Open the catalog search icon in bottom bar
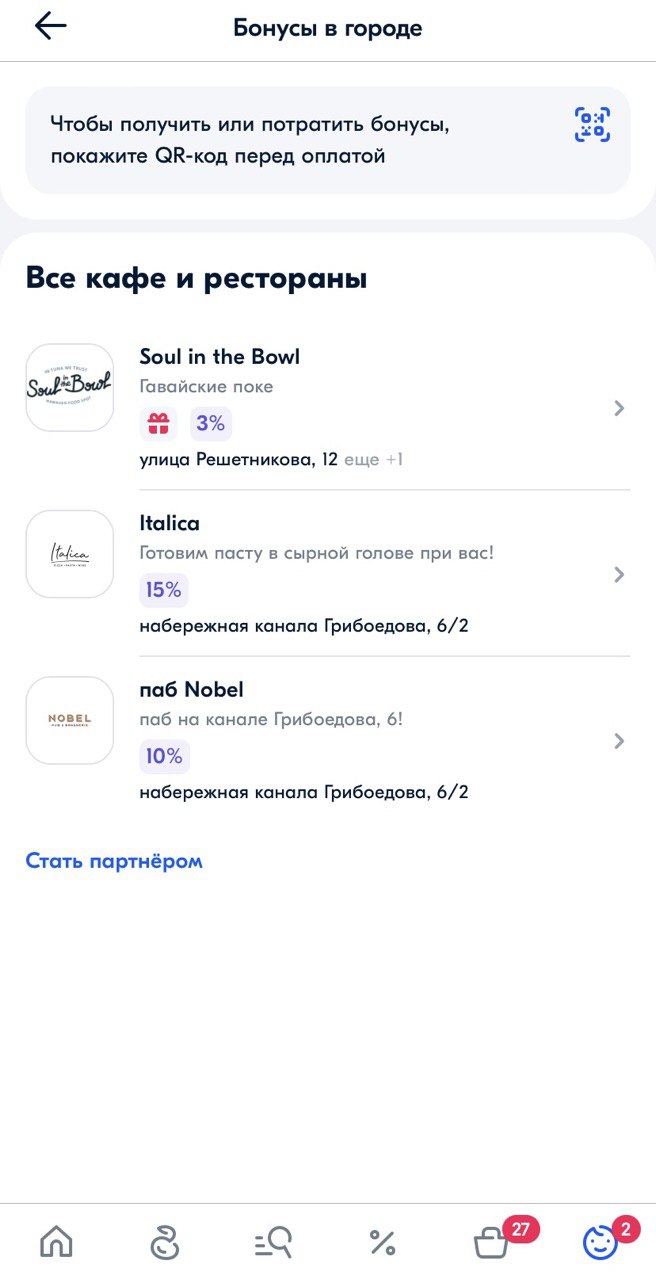The width and height of the screenshot is (656, 1280). [272, 1243]
